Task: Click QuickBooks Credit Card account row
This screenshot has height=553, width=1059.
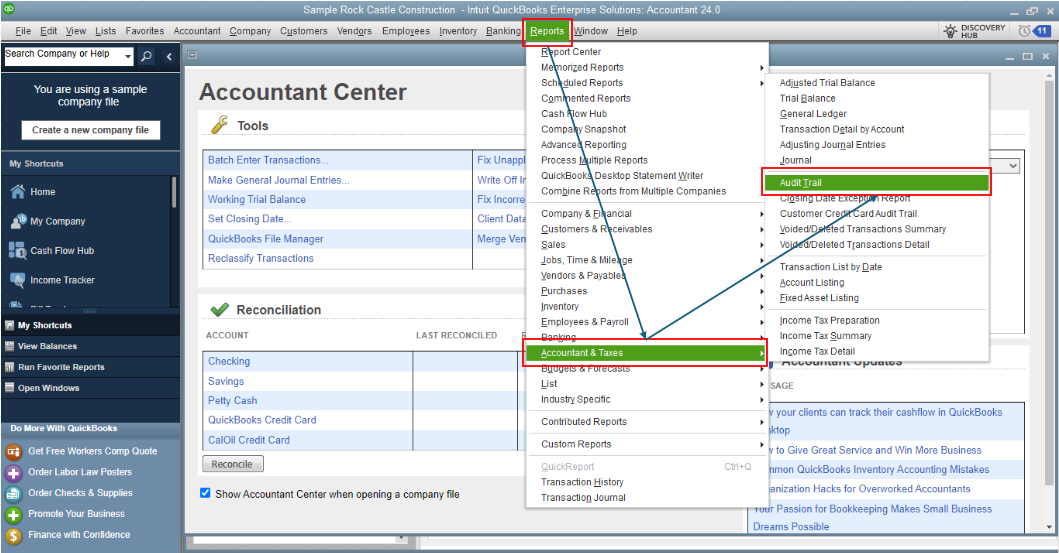Action: tap(307, 420)
